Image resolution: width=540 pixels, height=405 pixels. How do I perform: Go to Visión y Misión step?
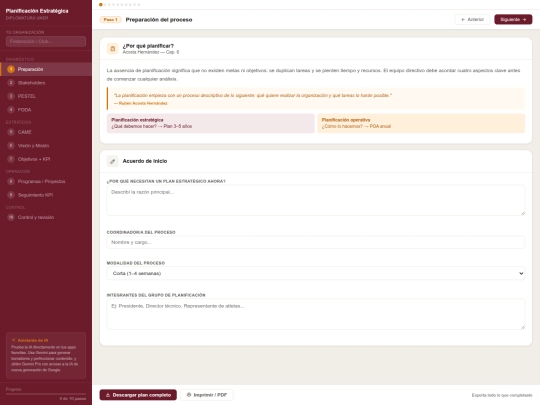click(46, 145)
